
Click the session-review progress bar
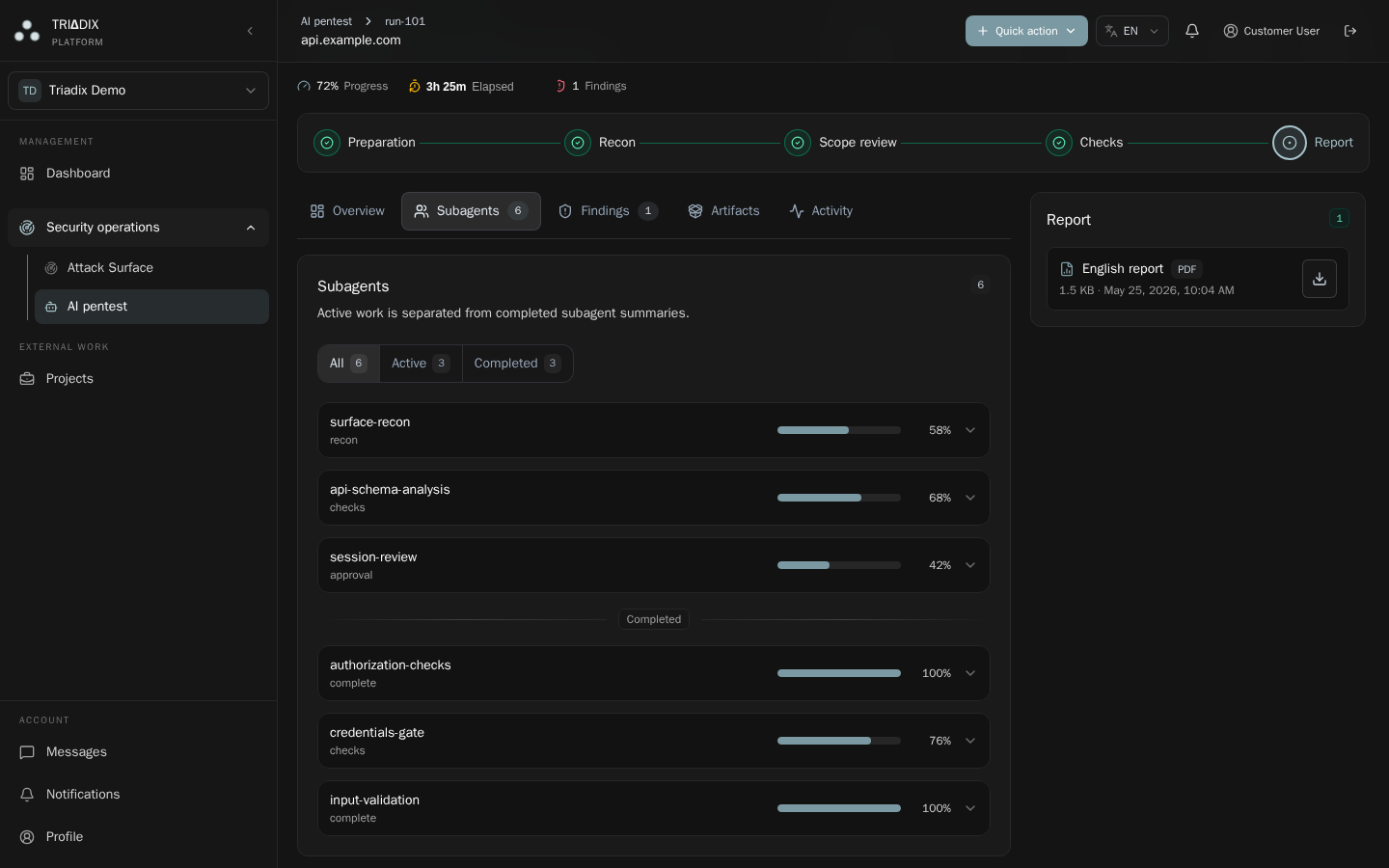(839, 565)
